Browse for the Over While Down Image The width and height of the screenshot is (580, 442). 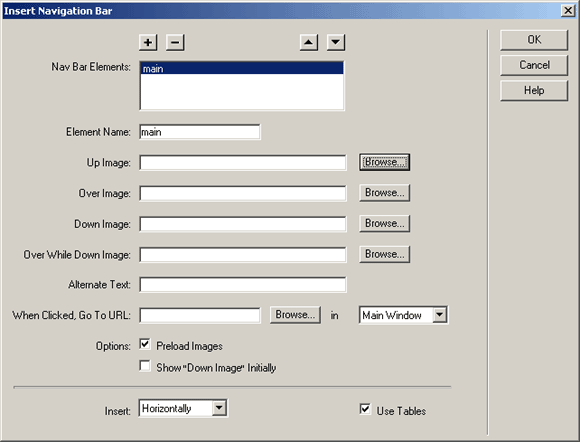(384, 254)
